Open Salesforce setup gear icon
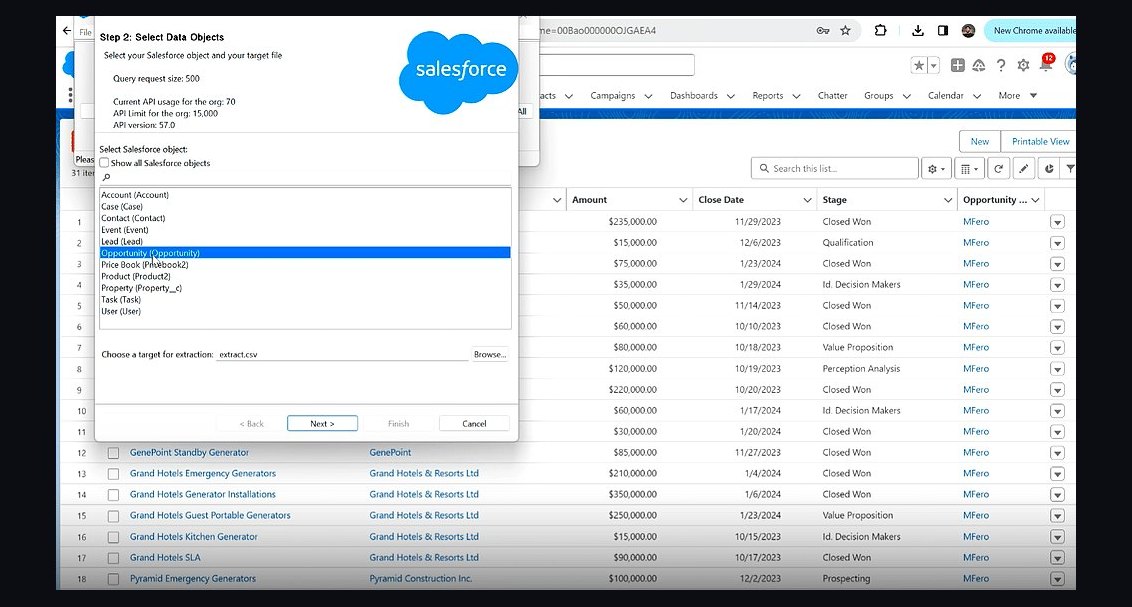Viewport: 1132px width, 607px height. point(1023,66)
